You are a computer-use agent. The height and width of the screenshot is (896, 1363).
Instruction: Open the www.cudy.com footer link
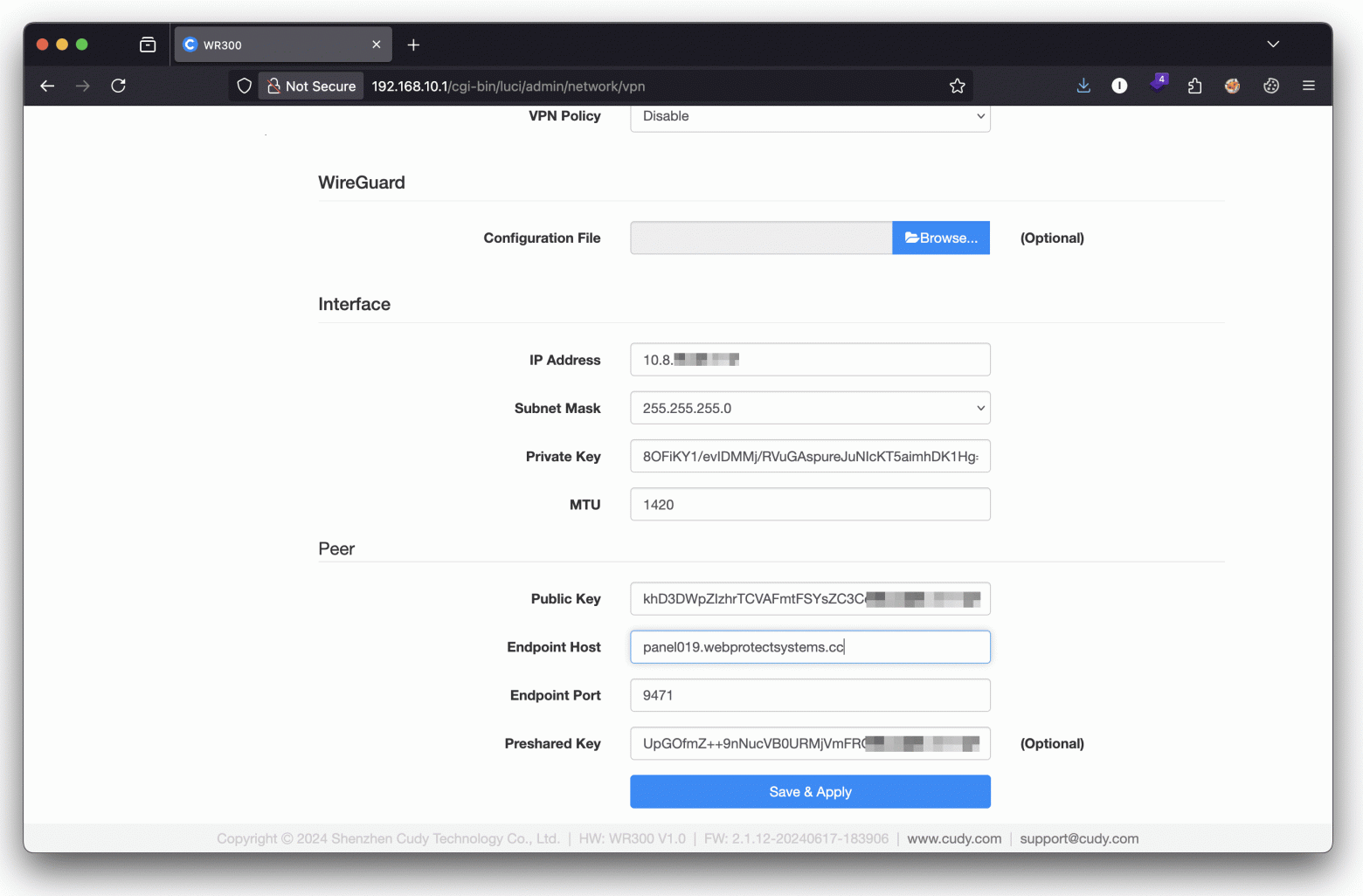pyautogui.click(x=954, y=838)
